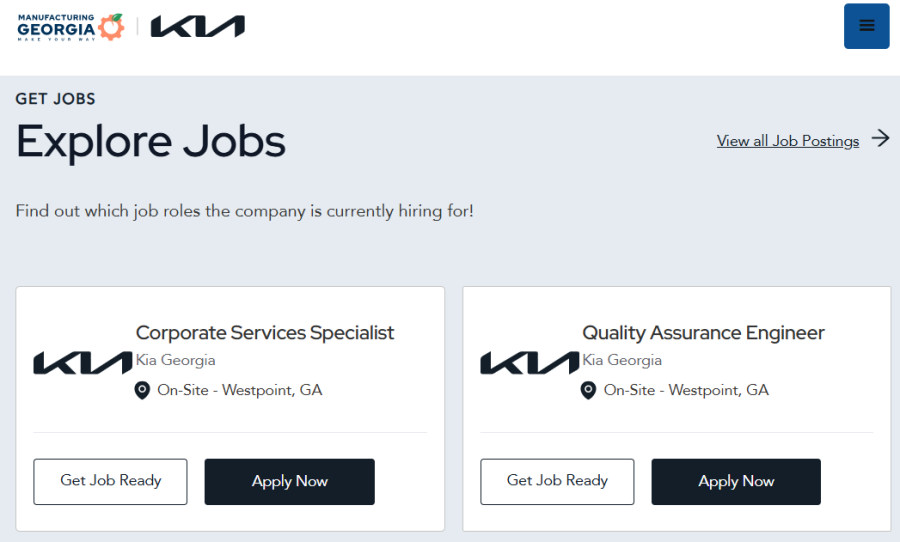This screenshot has height=542, width=900.
Task: Apply Now for Quality Assurance Engineer
Action: (x=736, y=481)
